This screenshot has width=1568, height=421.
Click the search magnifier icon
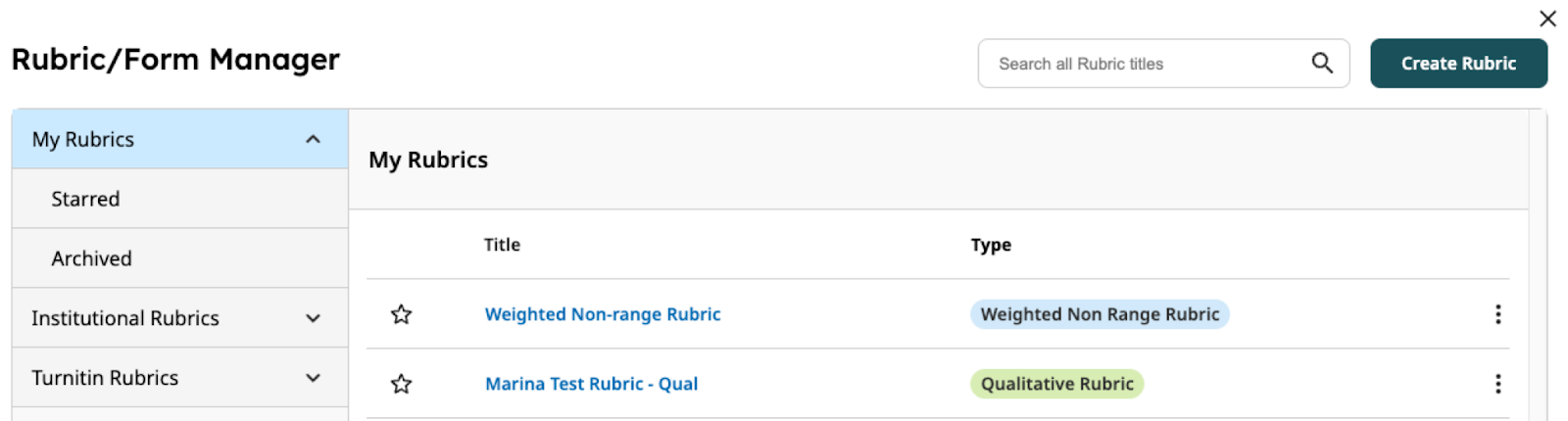pos(1322,64)
